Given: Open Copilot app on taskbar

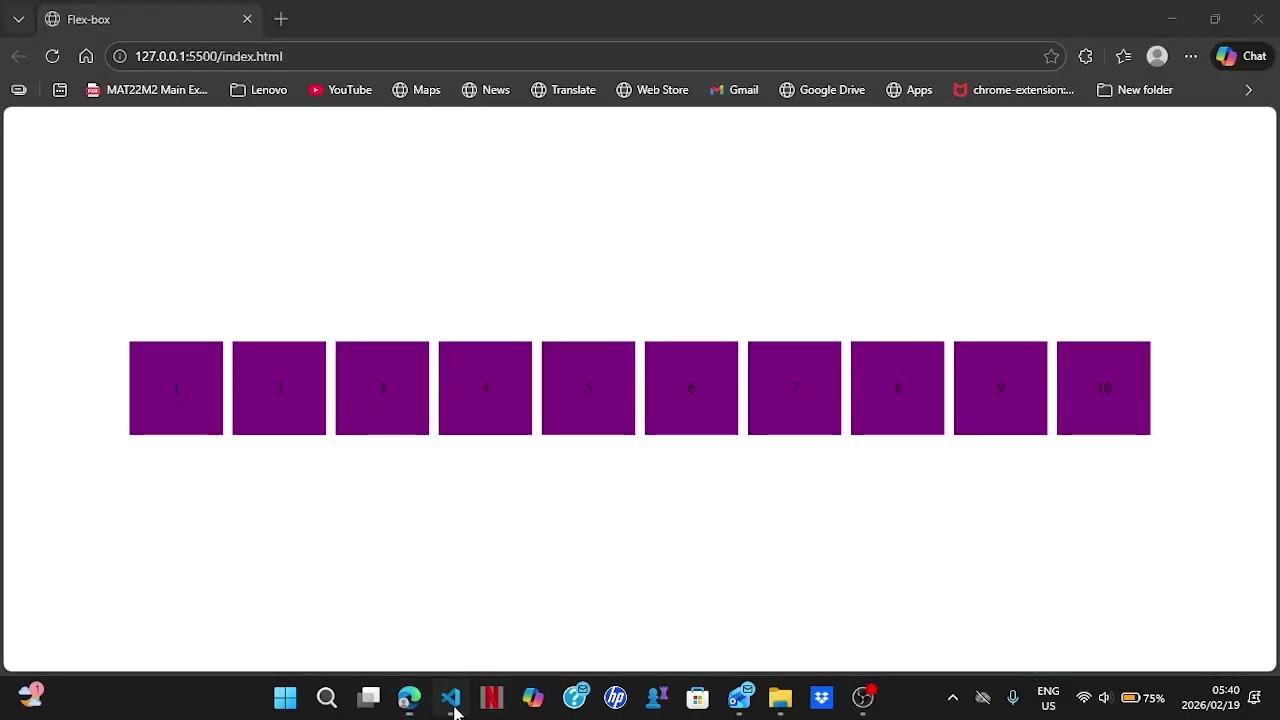Looking at the screenshot, I should (x=533, y=698).
